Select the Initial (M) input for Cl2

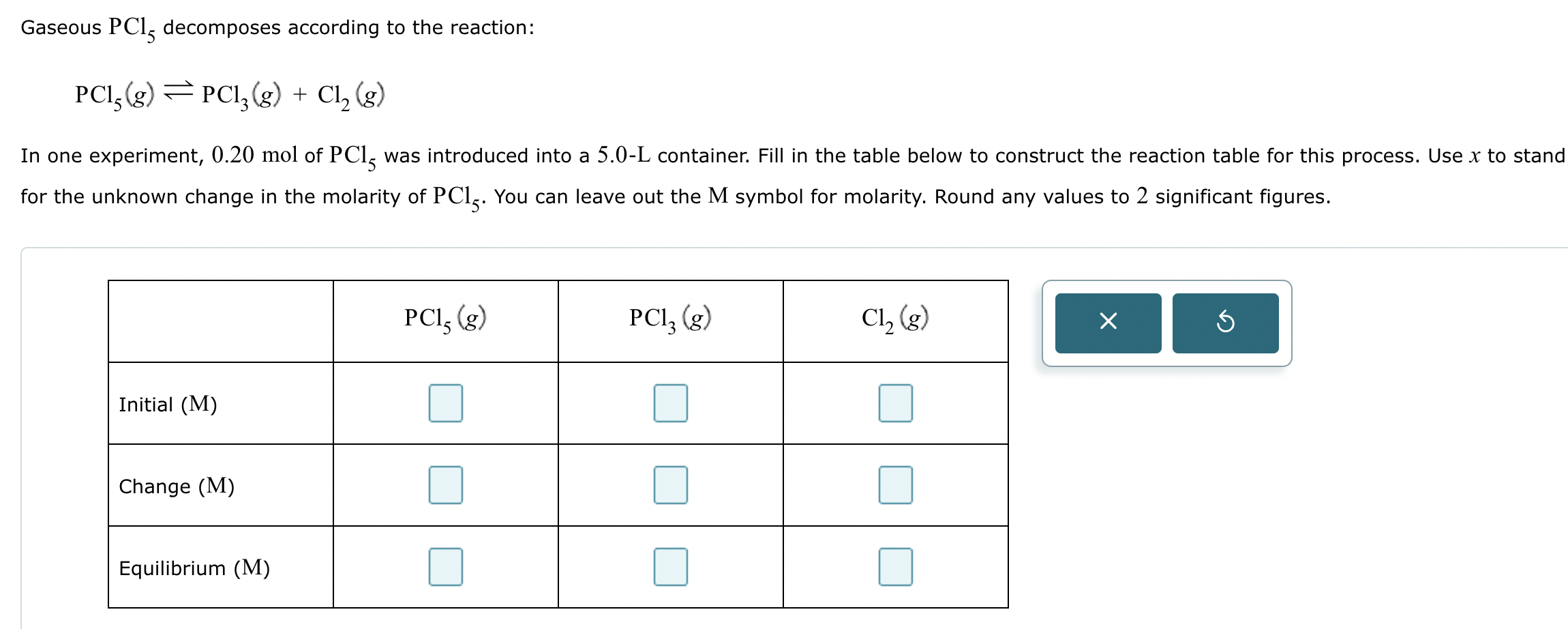pos(894,403)
